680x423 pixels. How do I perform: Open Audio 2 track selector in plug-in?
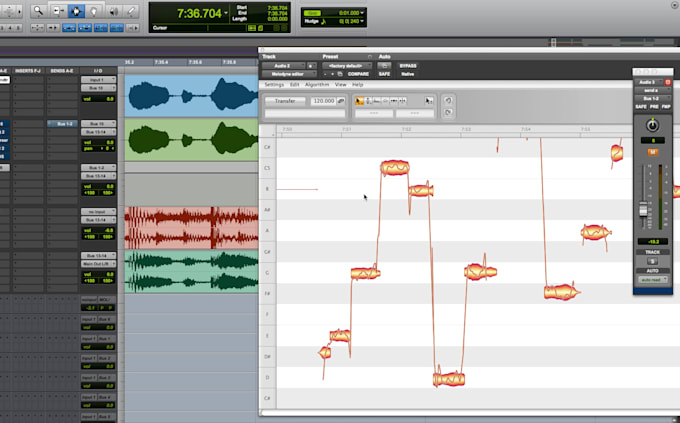coord(284,66)
